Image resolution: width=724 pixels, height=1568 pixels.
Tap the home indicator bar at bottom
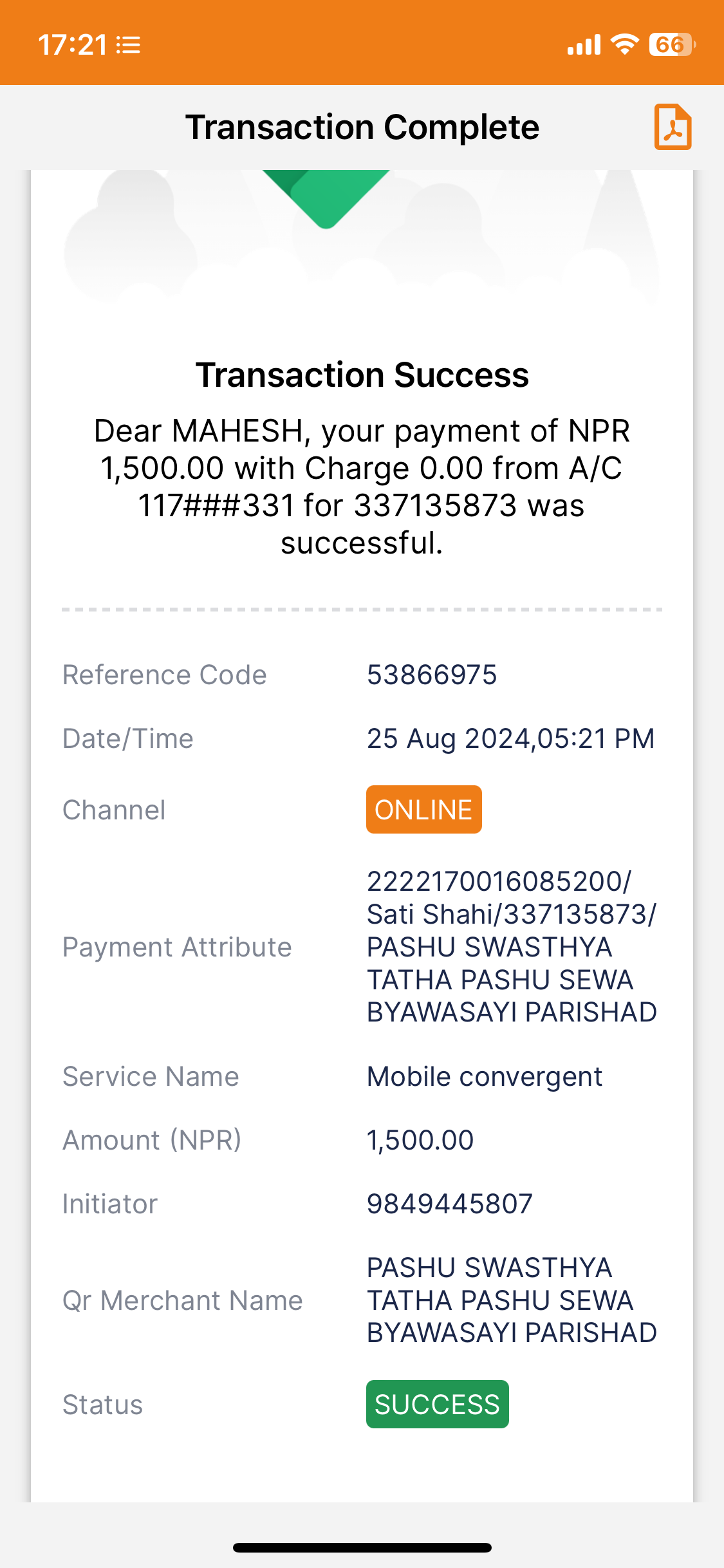point(362,1547)
